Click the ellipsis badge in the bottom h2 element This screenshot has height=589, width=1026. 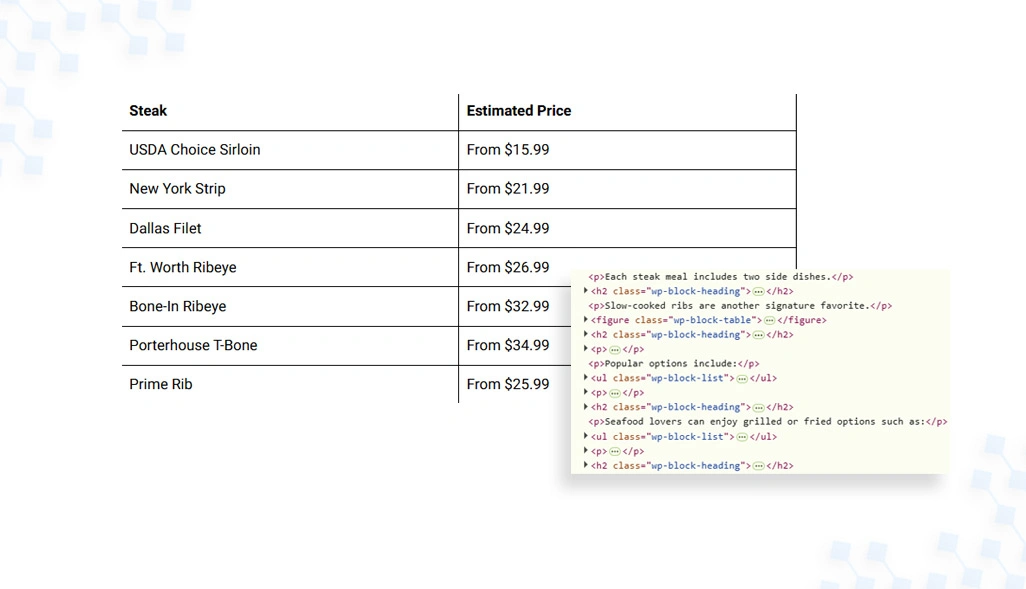click(758, 466)
